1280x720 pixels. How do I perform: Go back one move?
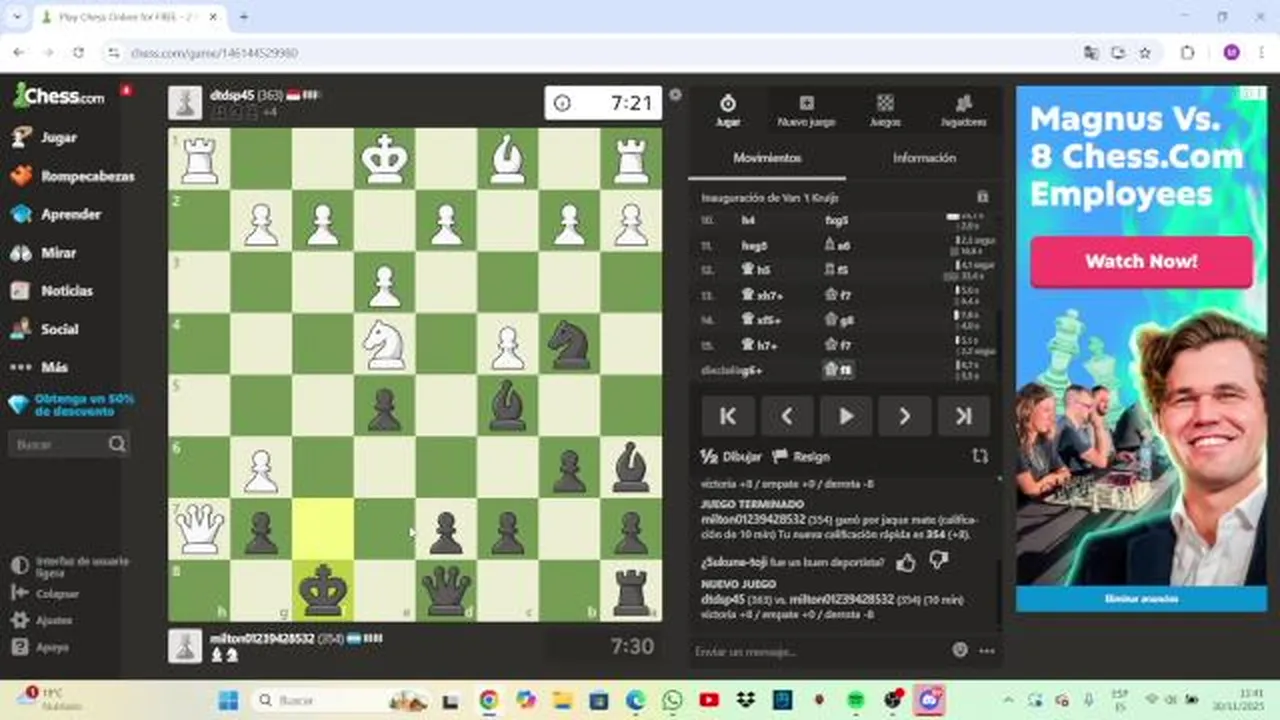787,416
